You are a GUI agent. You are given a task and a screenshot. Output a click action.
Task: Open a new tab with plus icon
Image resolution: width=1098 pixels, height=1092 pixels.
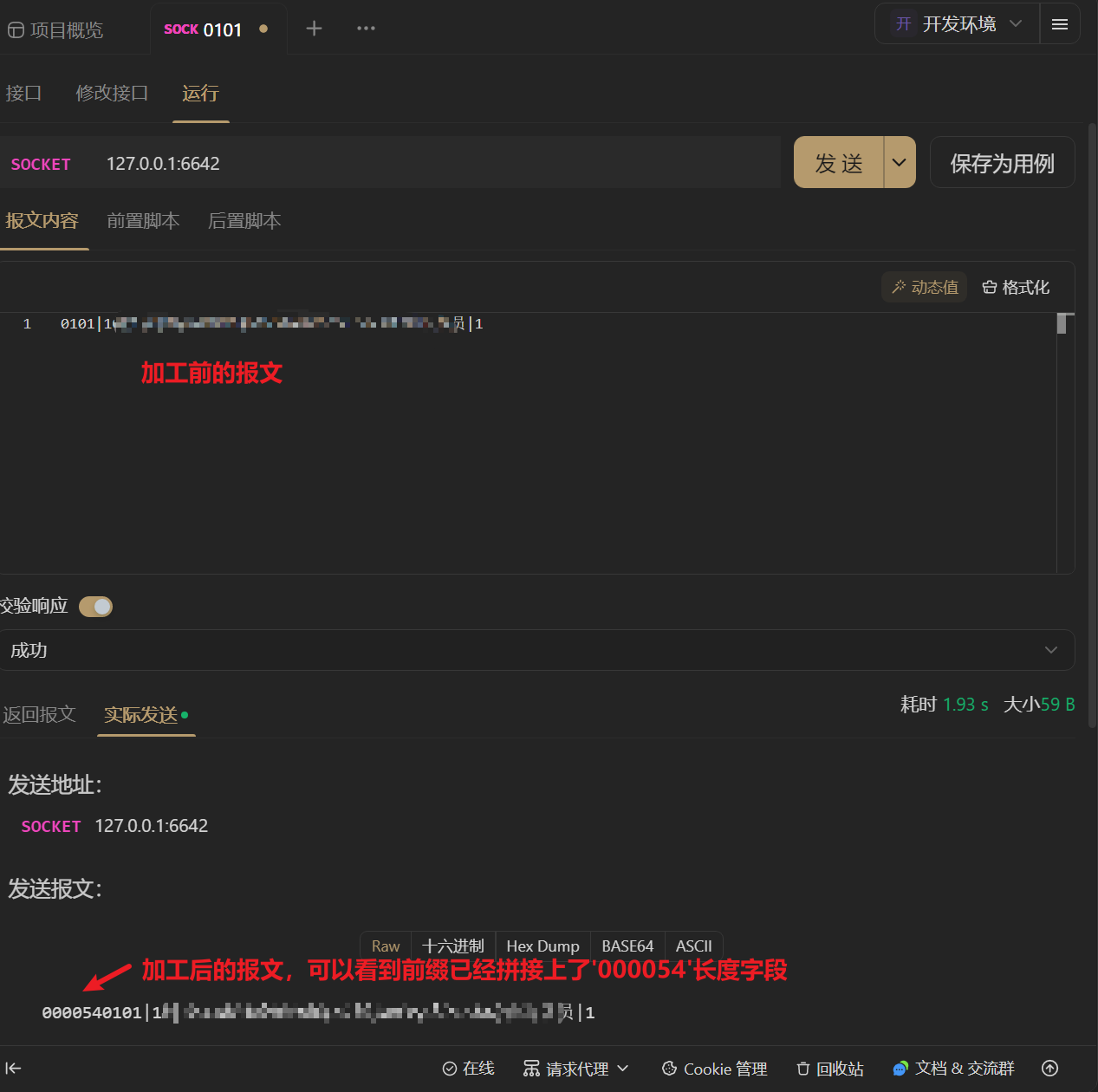[314, 29]
